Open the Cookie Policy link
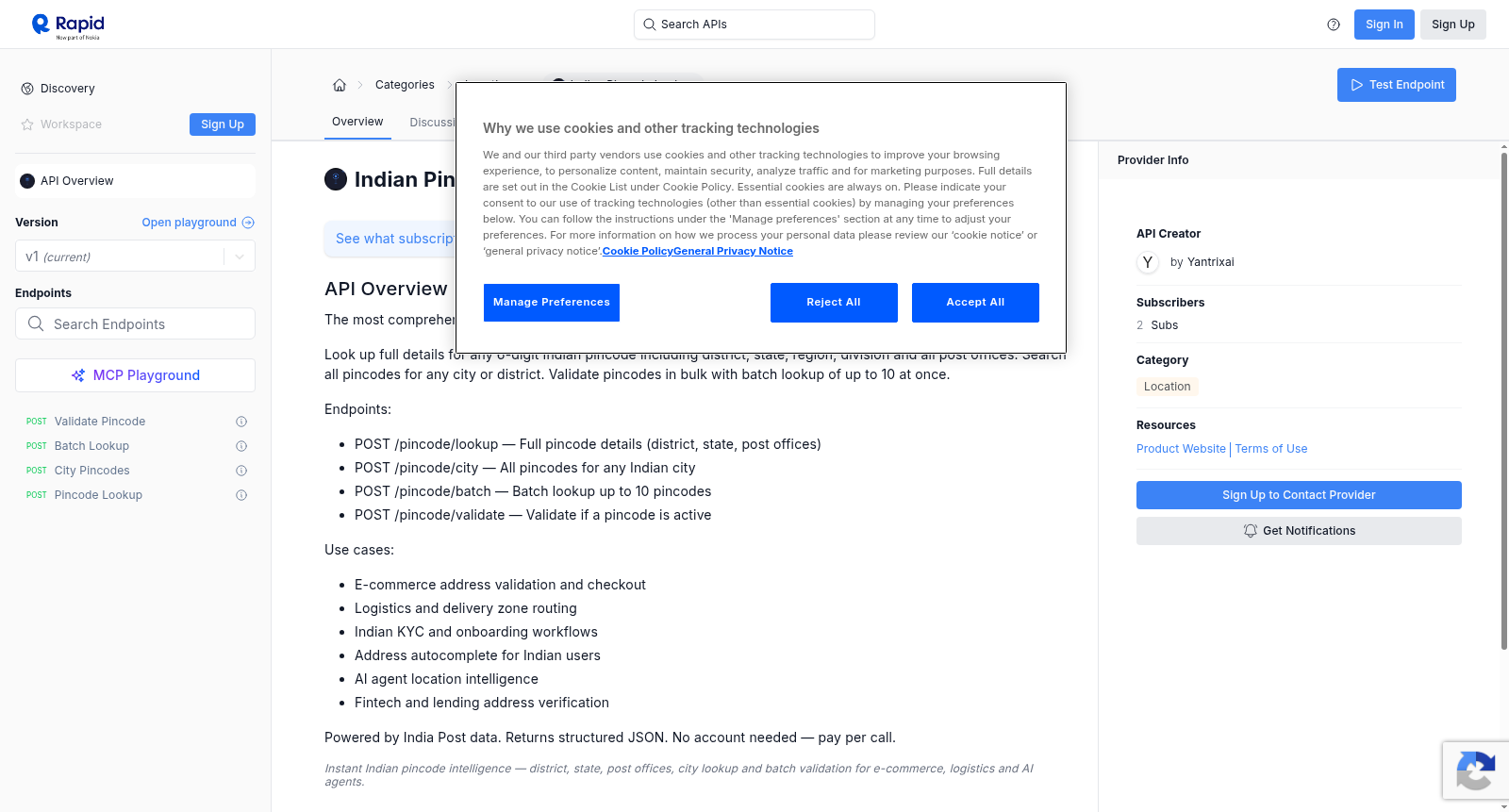The image size is (1509, 812). click(638, 251)
